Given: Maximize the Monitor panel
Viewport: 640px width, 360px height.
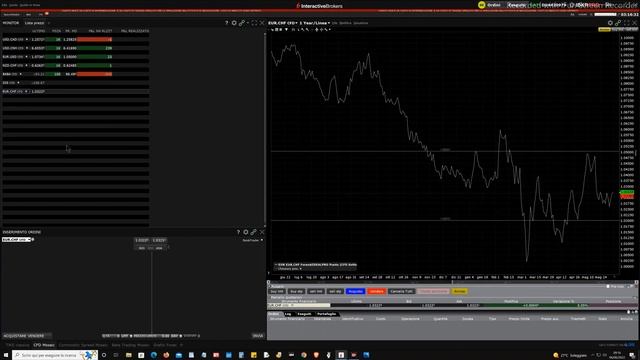Looking at the screenshot, I should click(x=254, y=23).
